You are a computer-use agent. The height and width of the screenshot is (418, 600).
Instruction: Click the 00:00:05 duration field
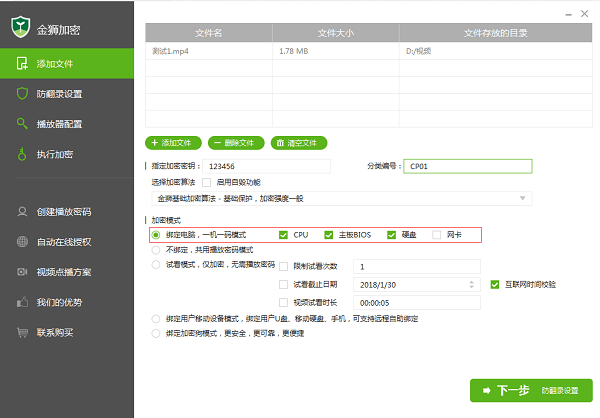point(417,303)
